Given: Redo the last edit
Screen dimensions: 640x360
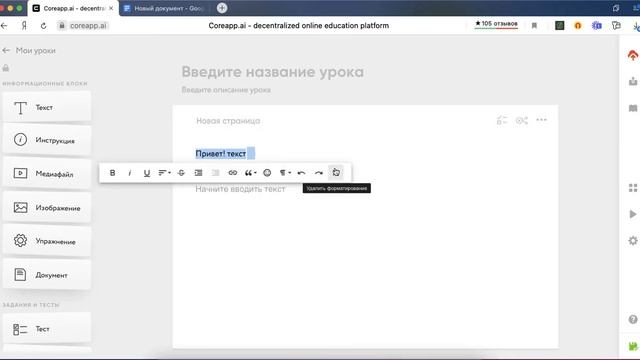Looking at the screenshot, I should click(x=319, y=173).
